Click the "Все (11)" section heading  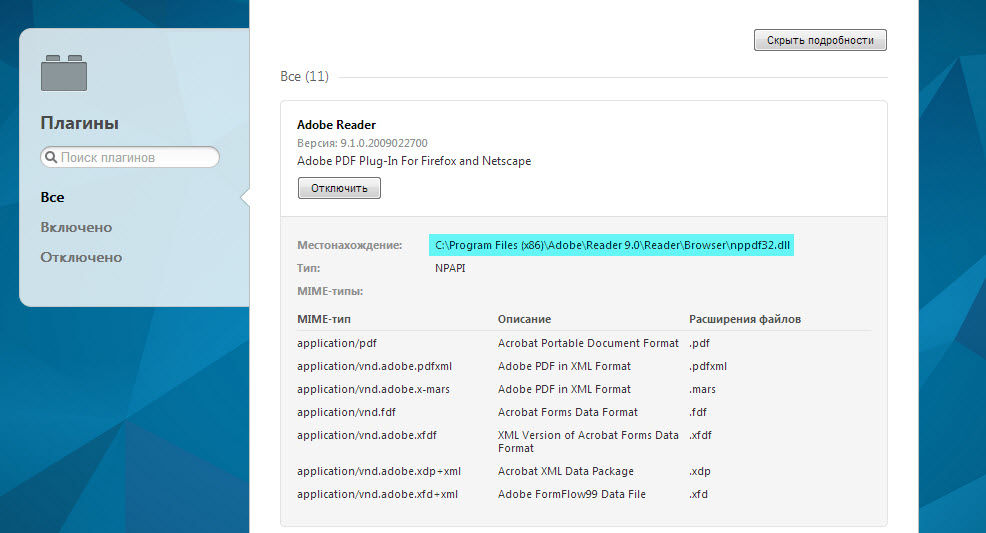coord(304,77)
